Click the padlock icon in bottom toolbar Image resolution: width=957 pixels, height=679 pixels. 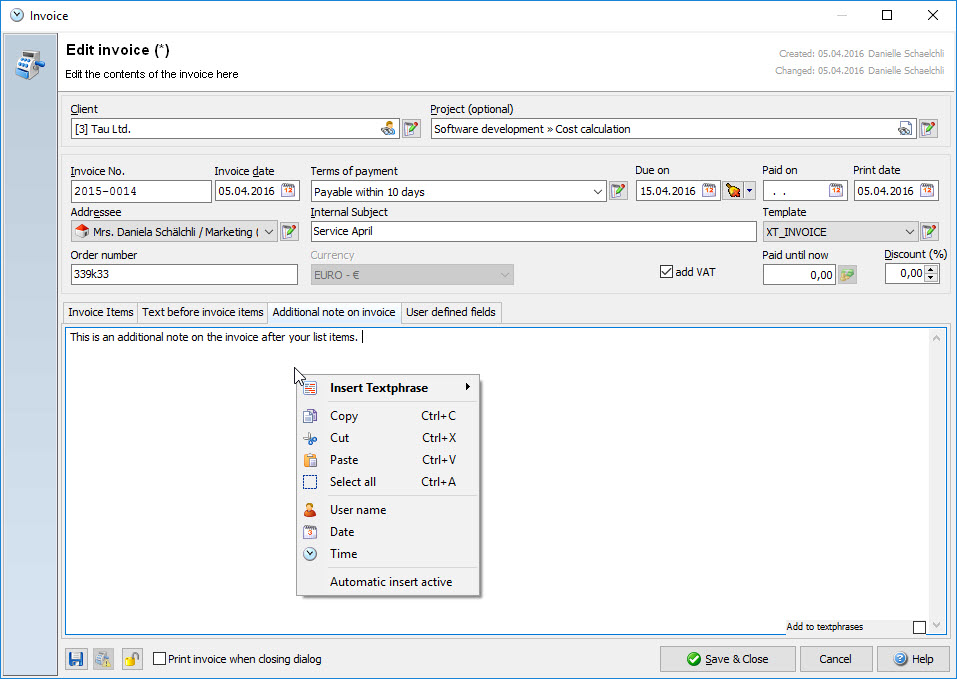[132, 659]
